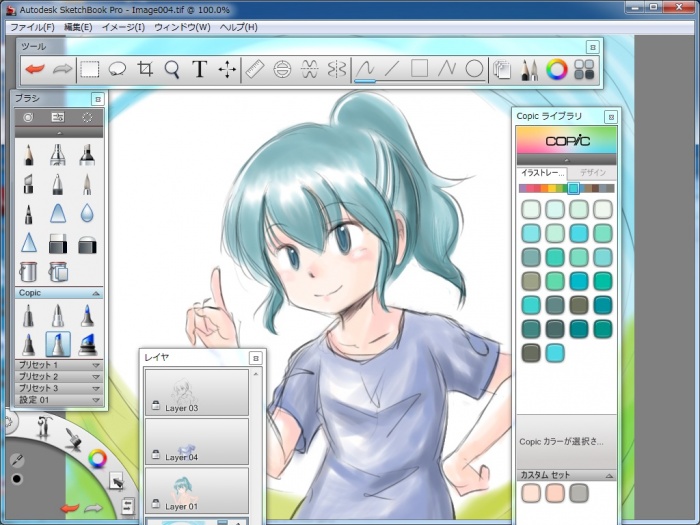The height and width of the screenshot is (525, 700).
Task: Select the freehand stroke style
Action: coord(365,70)
